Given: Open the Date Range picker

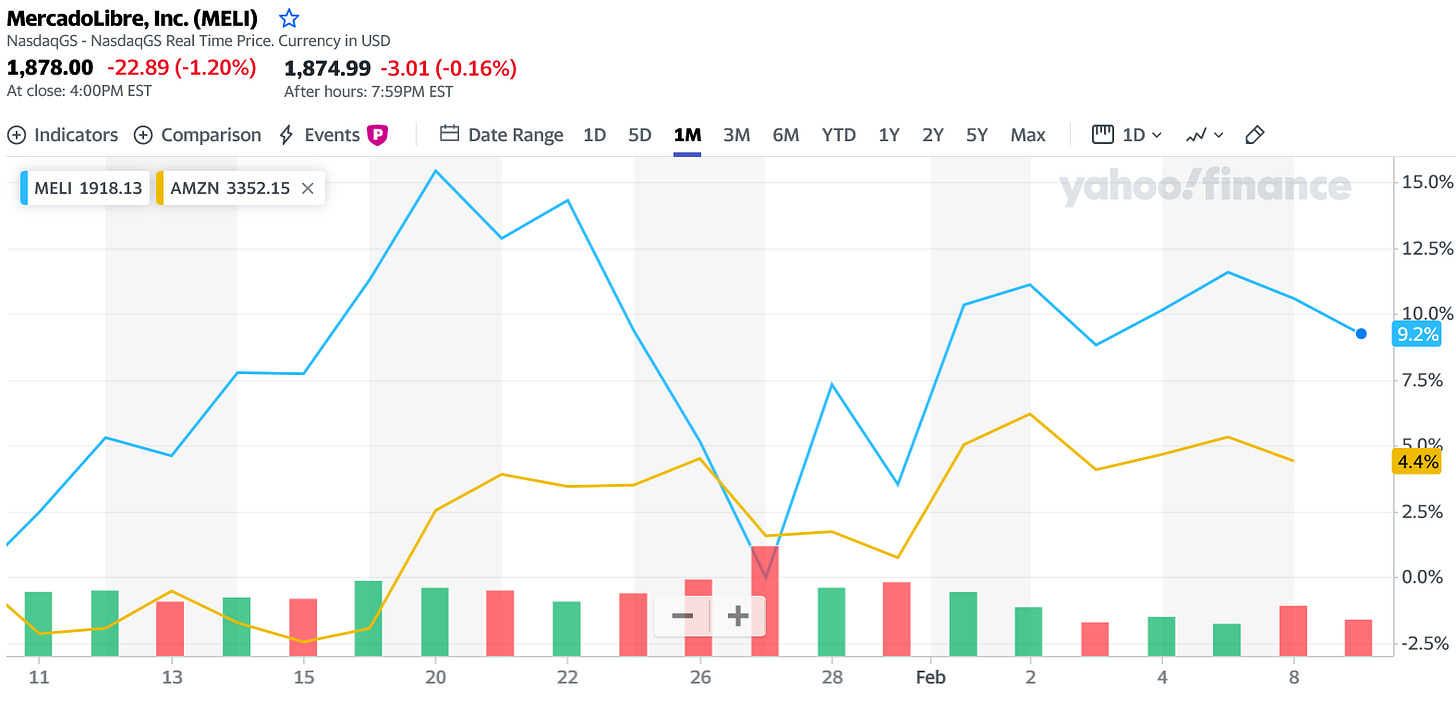Looking at the screenshot, I should tap(501, 135).
